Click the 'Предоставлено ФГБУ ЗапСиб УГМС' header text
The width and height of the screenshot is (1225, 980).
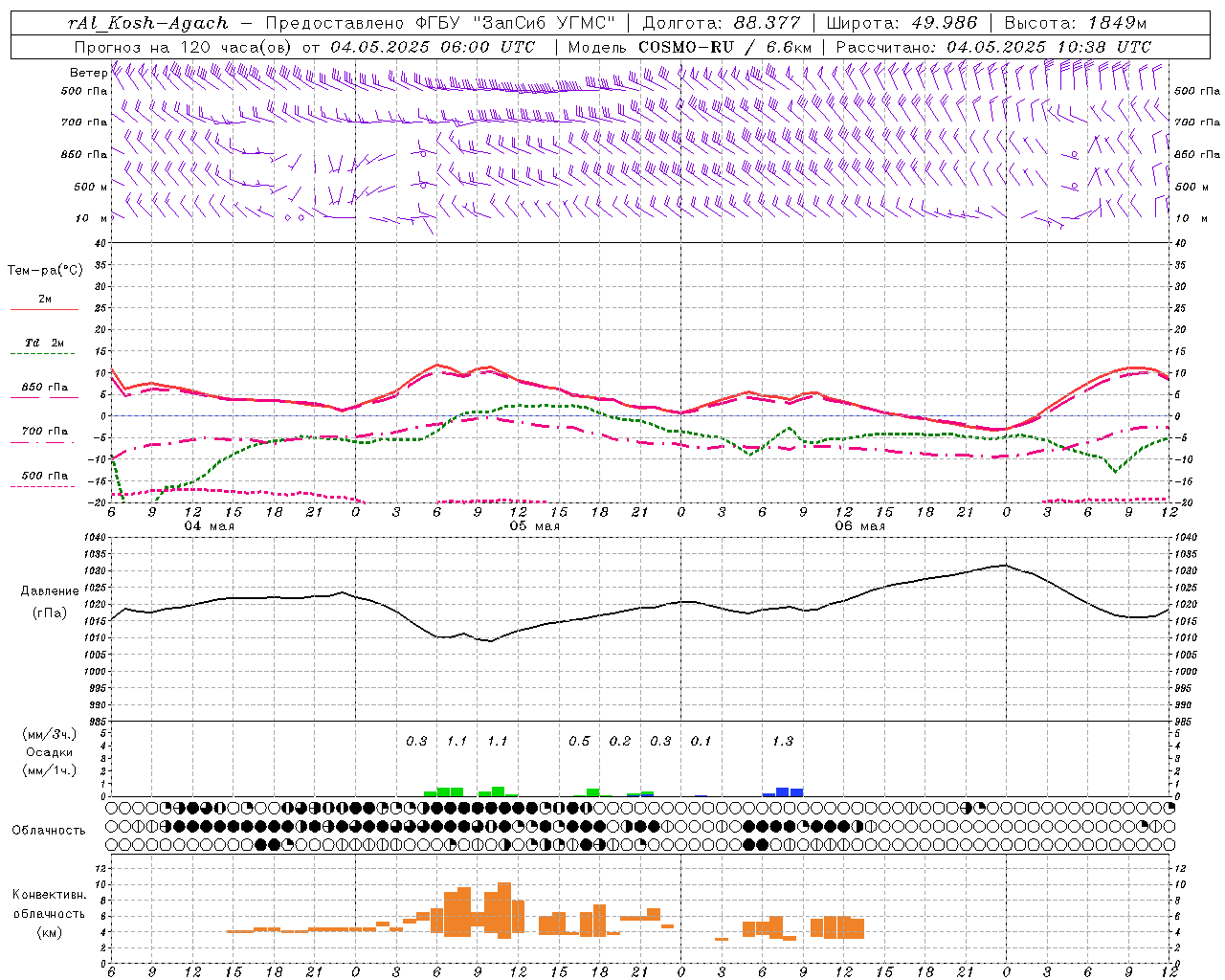(x=440, y=23)
